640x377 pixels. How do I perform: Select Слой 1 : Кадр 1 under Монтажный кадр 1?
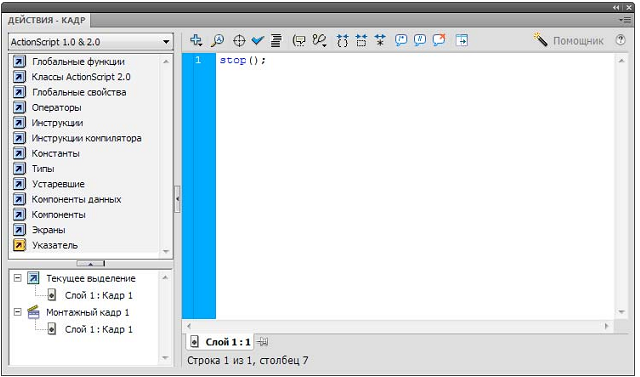(x=99, y=330)
